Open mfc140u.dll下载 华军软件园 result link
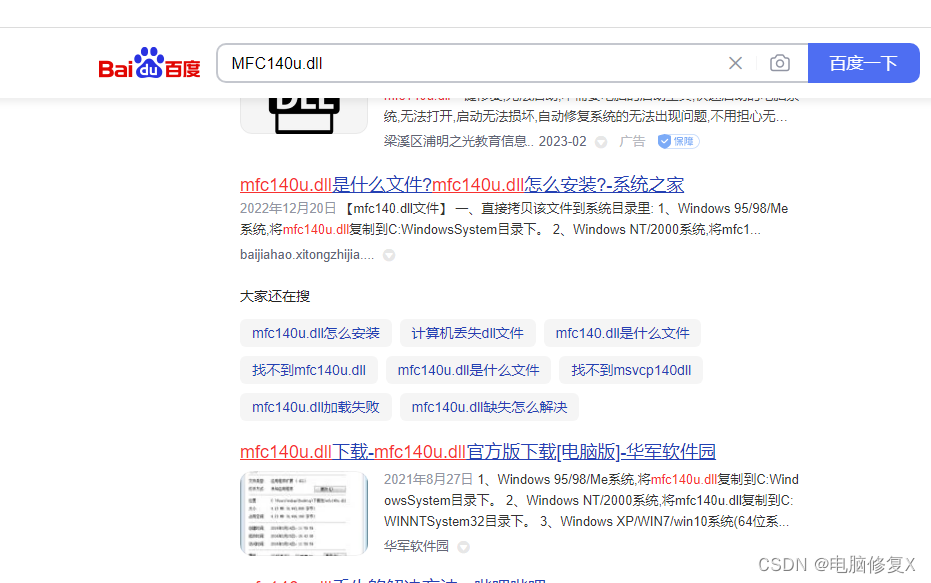The height and width of the screenshot is (583, 931). click(478, 452)
